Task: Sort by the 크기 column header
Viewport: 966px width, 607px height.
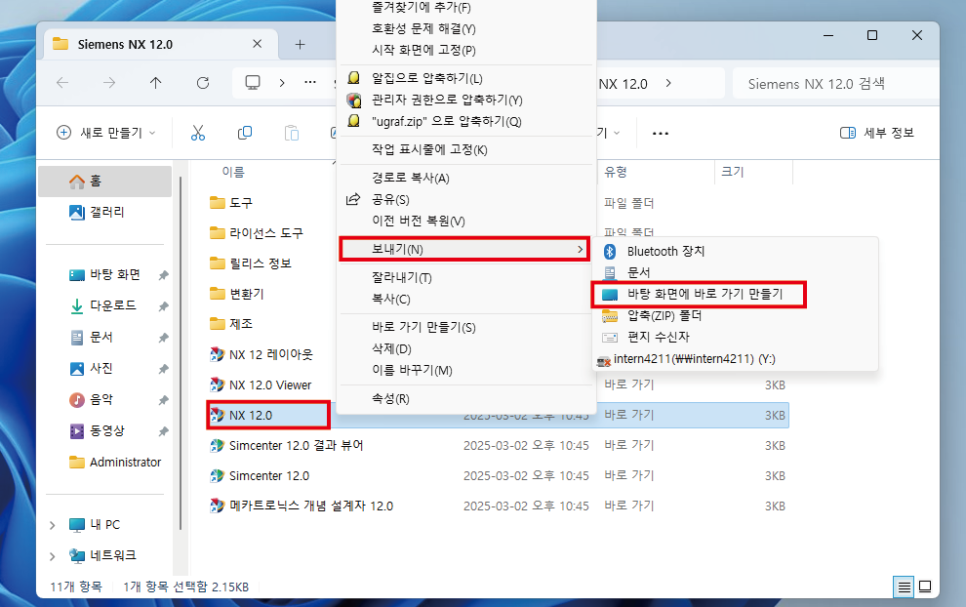Action: [x=733, y=172]
